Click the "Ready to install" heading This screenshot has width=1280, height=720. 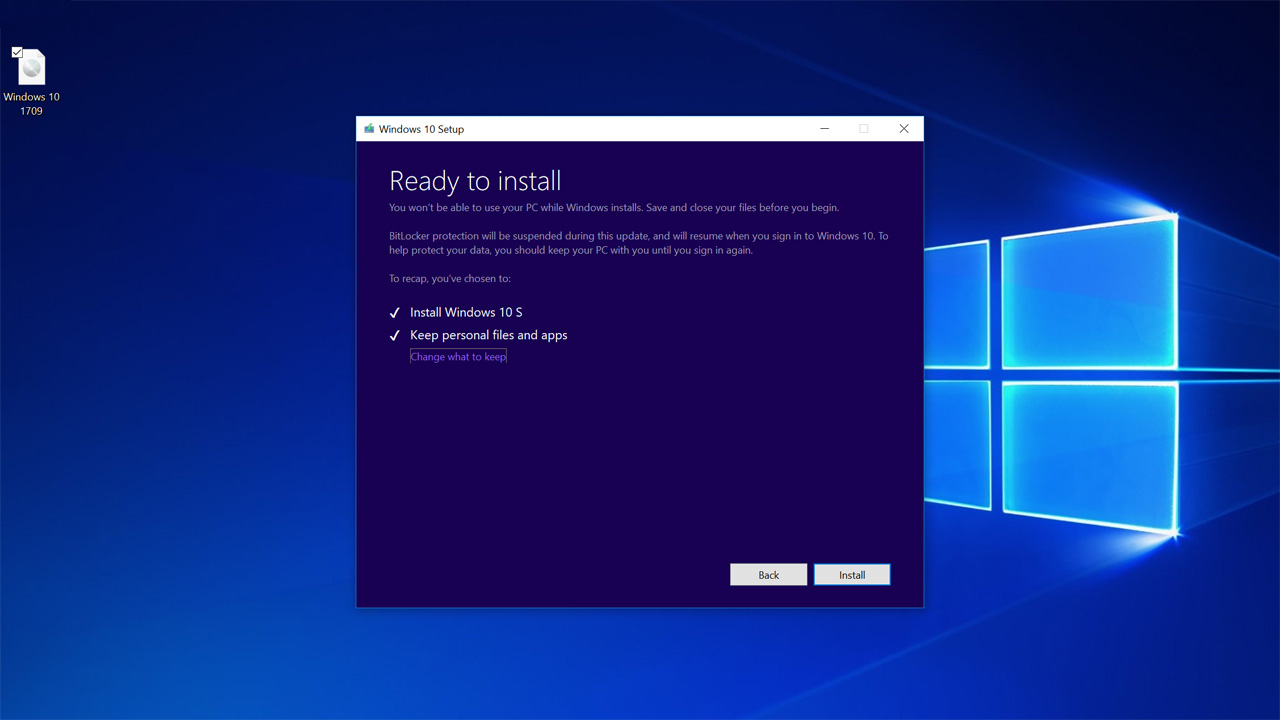tap(475, 181)
